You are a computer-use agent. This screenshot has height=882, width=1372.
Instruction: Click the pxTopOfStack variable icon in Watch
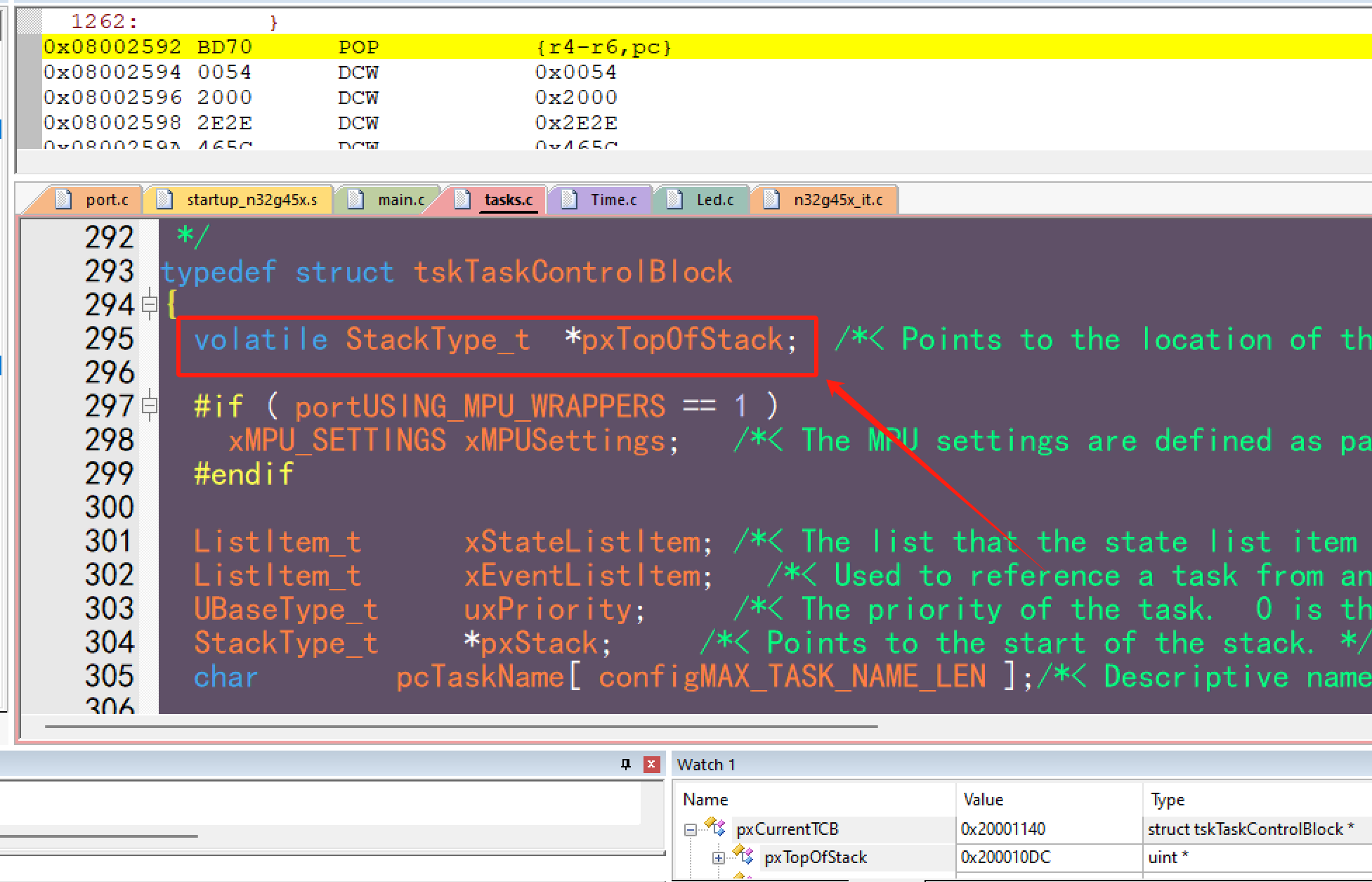pos(743,855)
